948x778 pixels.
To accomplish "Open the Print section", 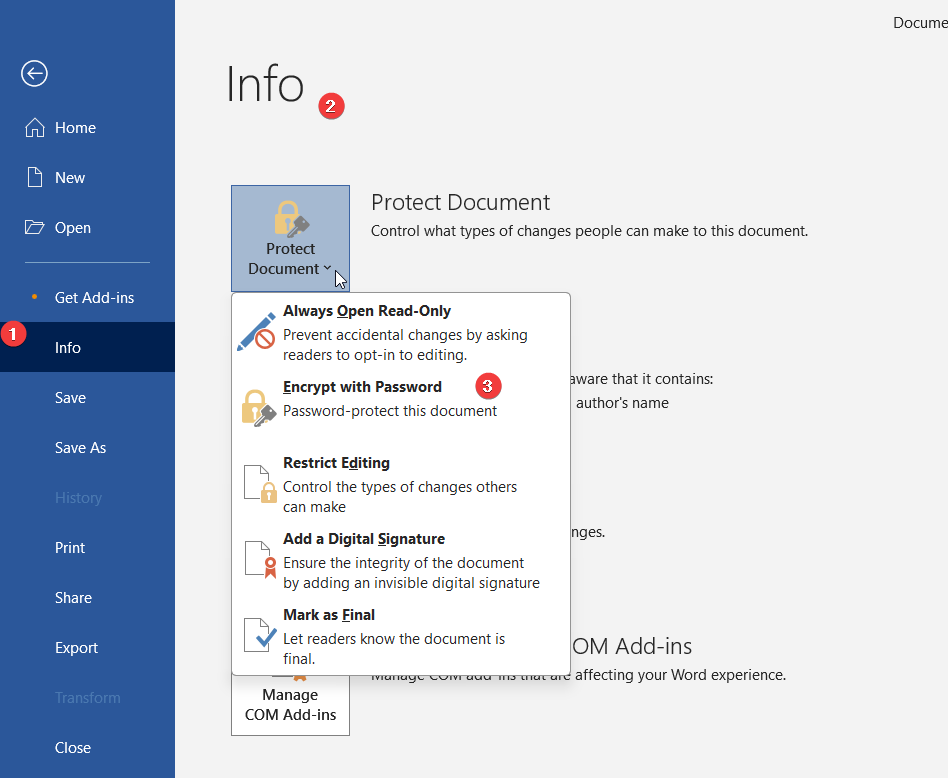I will click(x=69, y=547).
